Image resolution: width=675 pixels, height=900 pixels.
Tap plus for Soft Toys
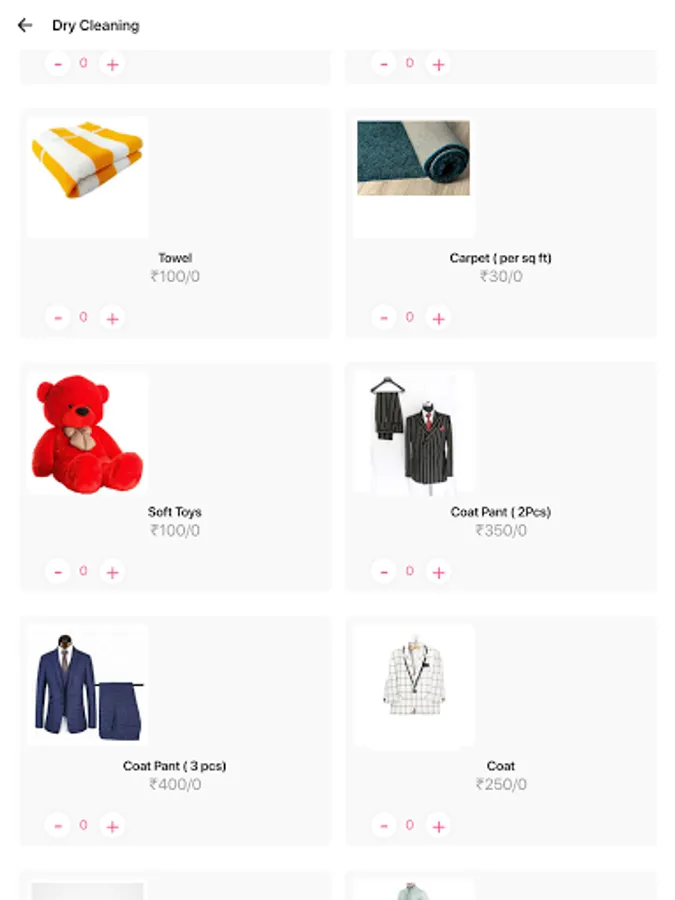[112, 572]
